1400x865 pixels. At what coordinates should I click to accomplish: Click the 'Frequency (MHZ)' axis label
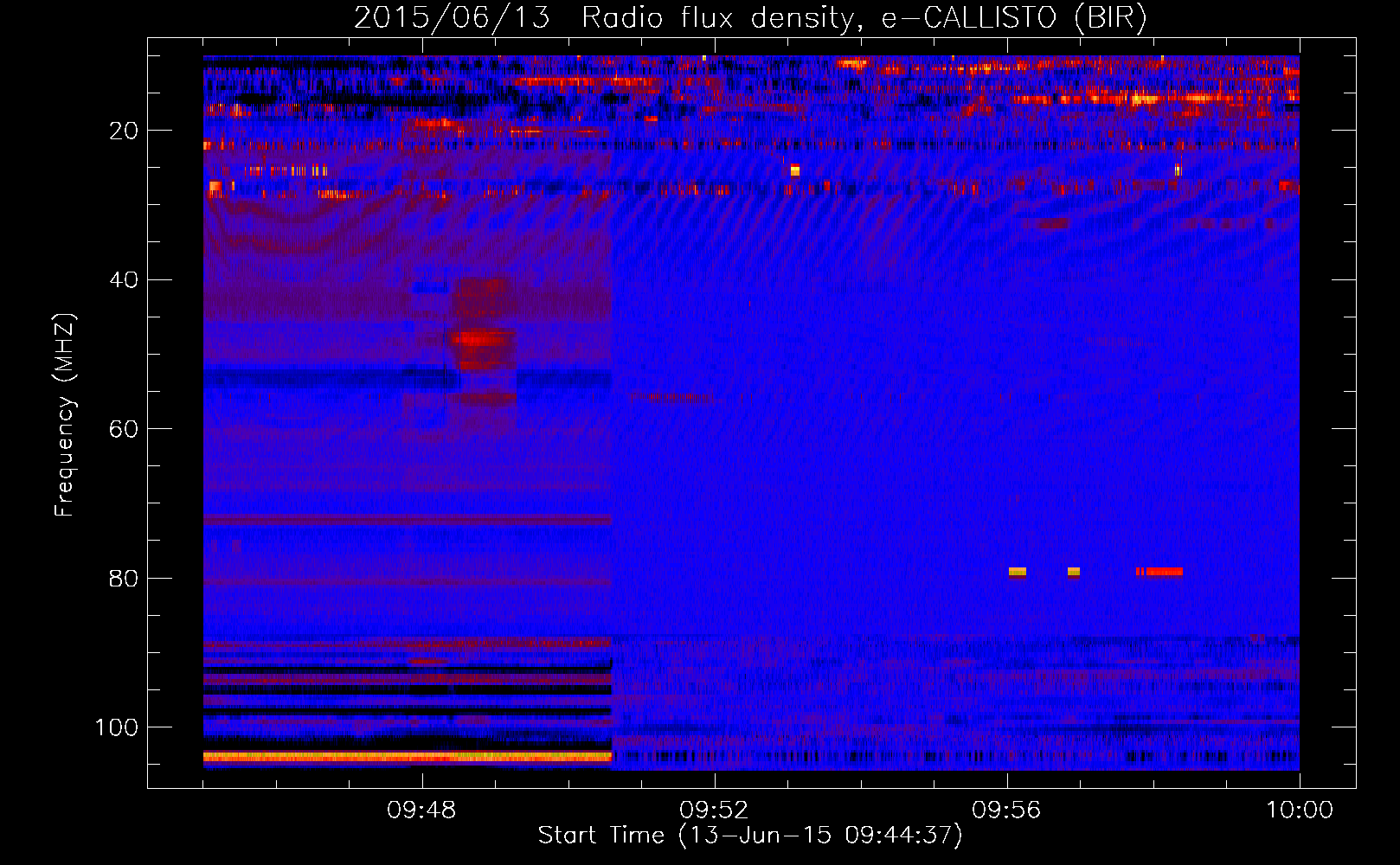(x=65, y=415)
